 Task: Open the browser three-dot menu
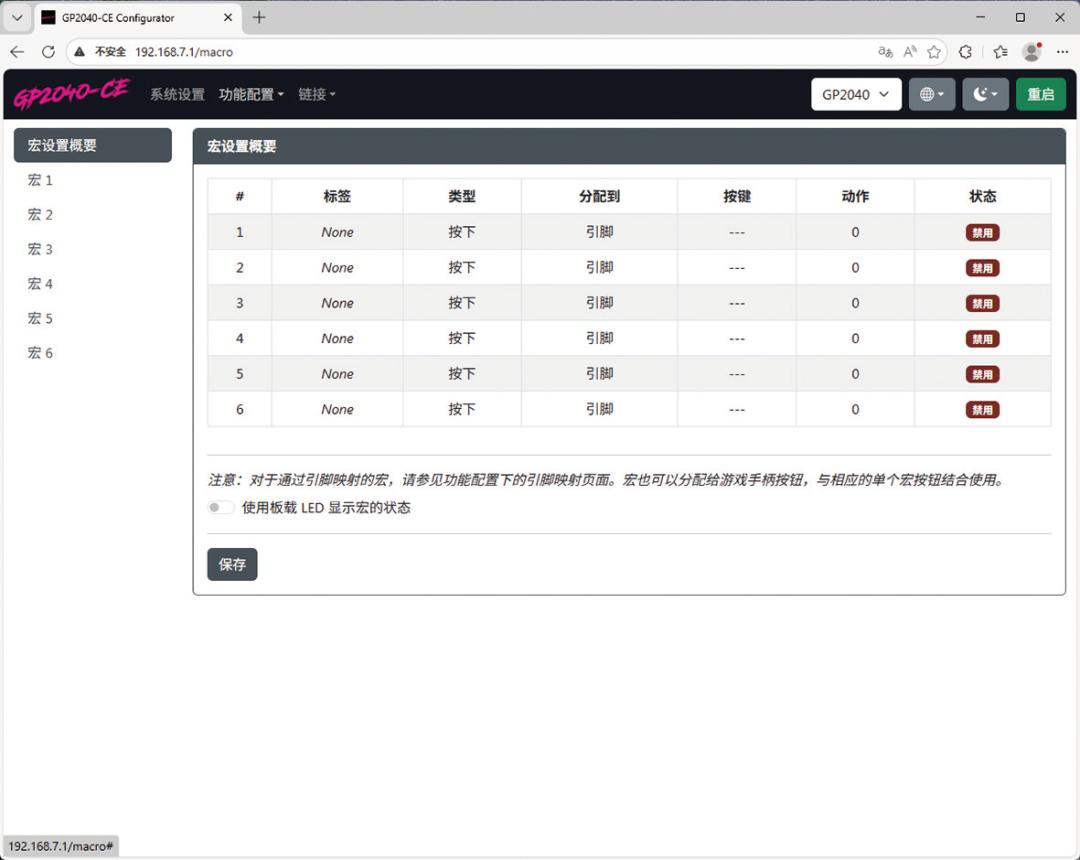pyautogui.click(x=1062, y=52)
